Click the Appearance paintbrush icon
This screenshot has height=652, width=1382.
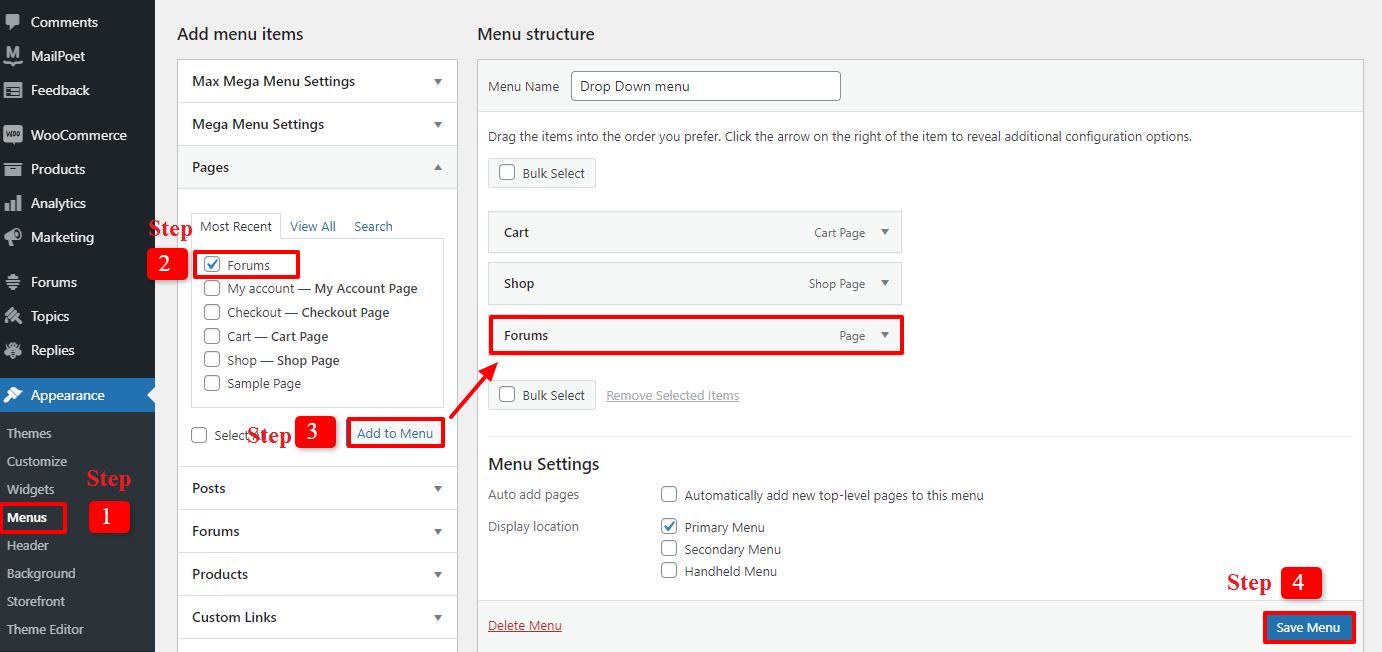pyautogui.click(x=13, y=395)
